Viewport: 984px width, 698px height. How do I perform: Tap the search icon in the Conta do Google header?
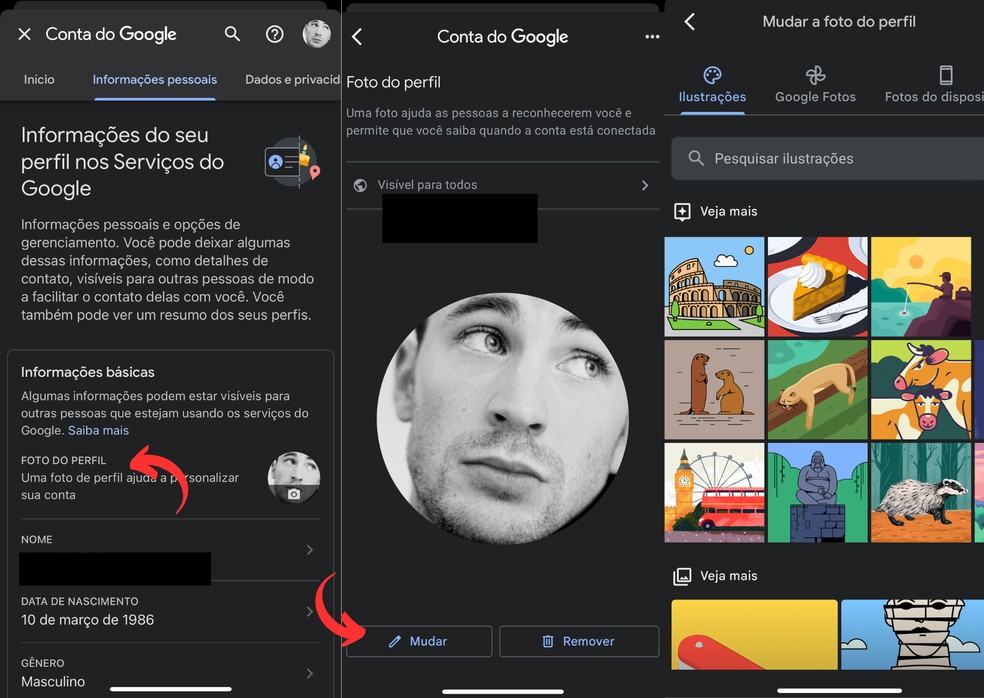[232, 33]
